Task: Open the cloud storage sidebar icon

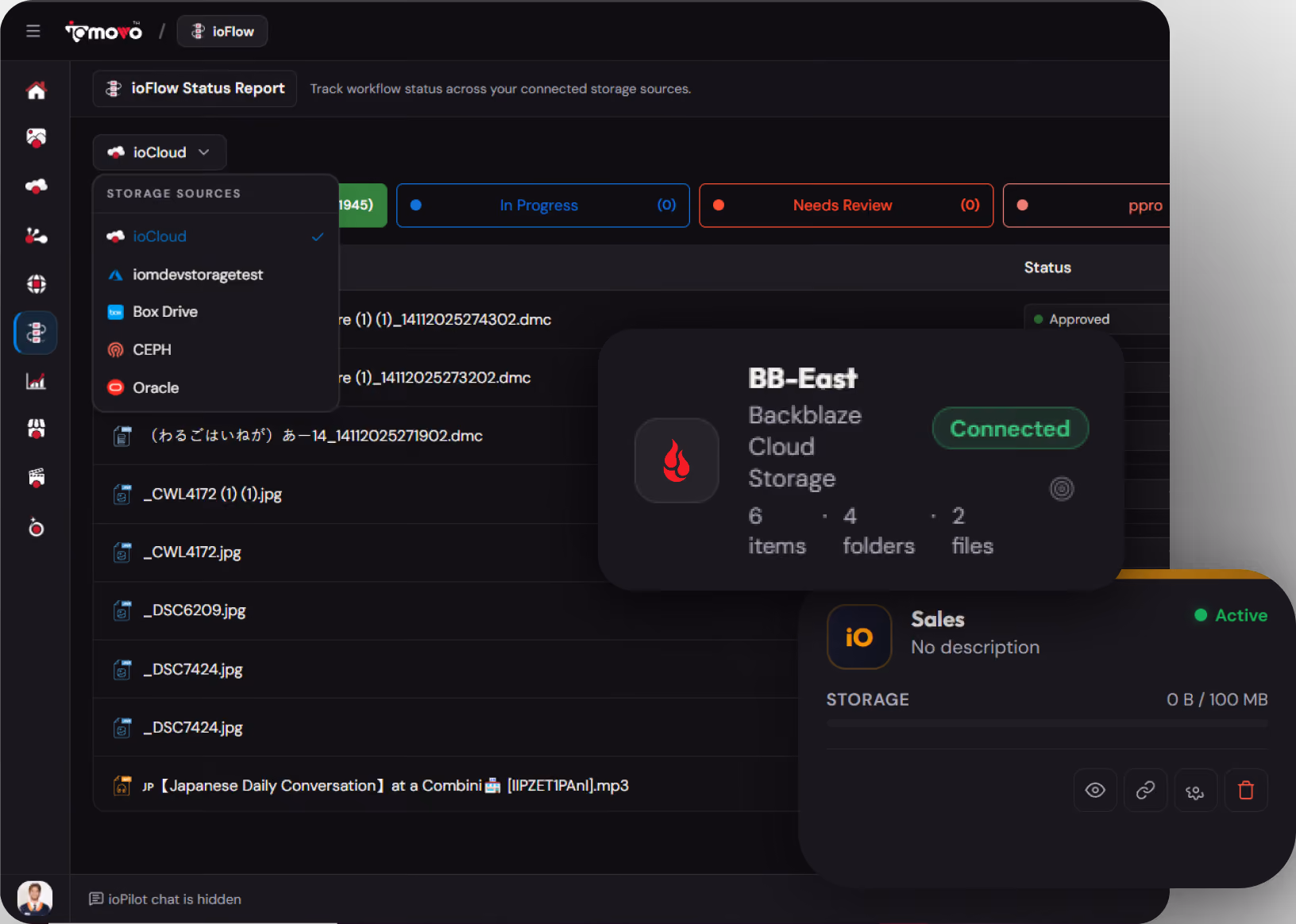Action: (36, 187)
